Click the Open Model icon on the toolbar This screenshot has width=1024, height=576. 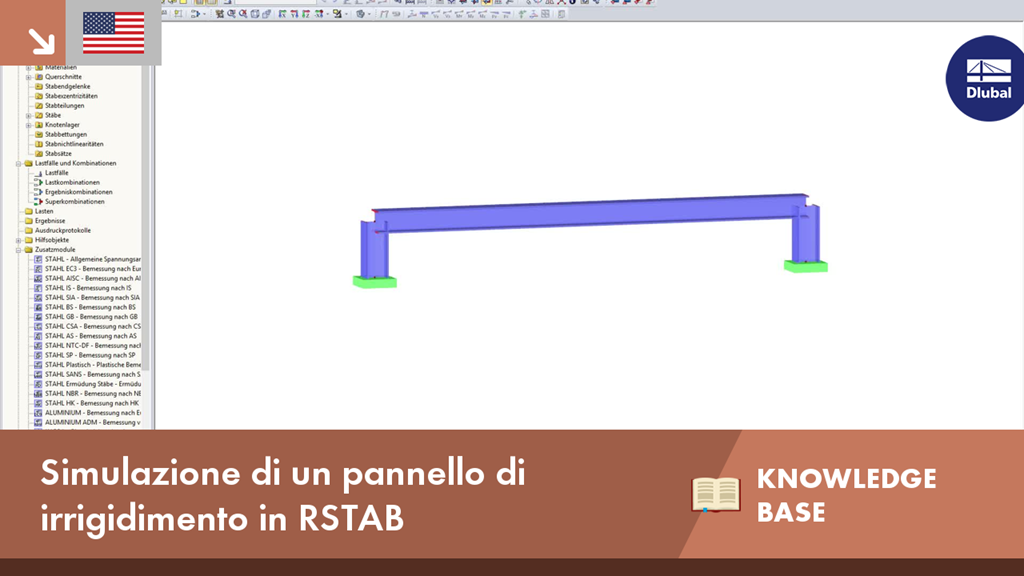coord(172,5)
